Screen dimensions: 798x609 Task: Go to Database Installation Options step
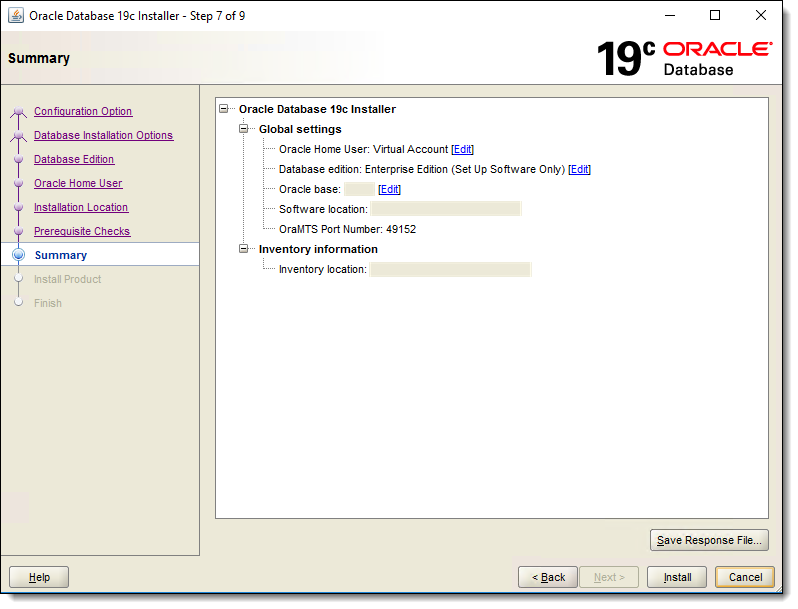point(103,135)
